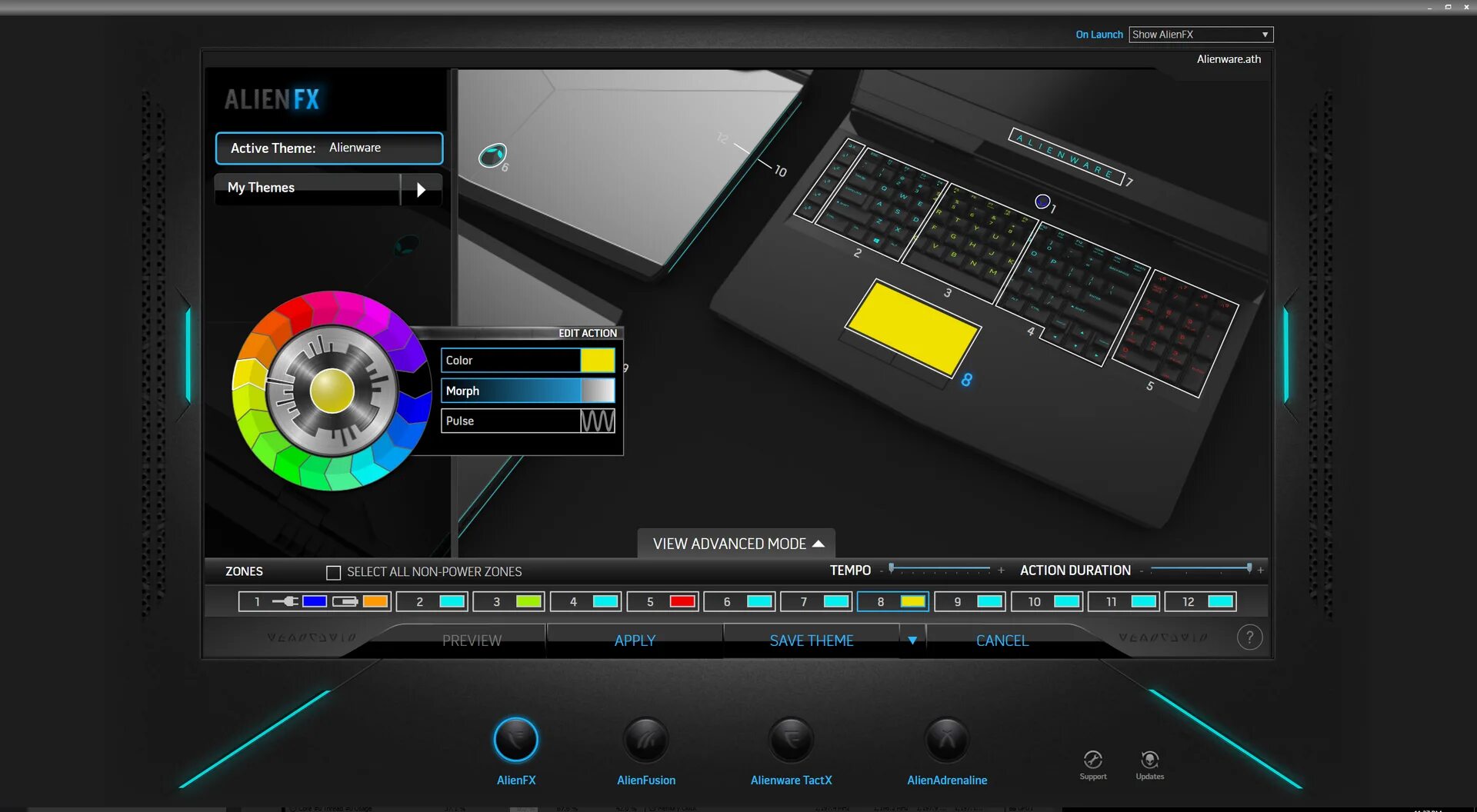Increase tempo with the plus sign
1477x812 pixels.
1001,571
